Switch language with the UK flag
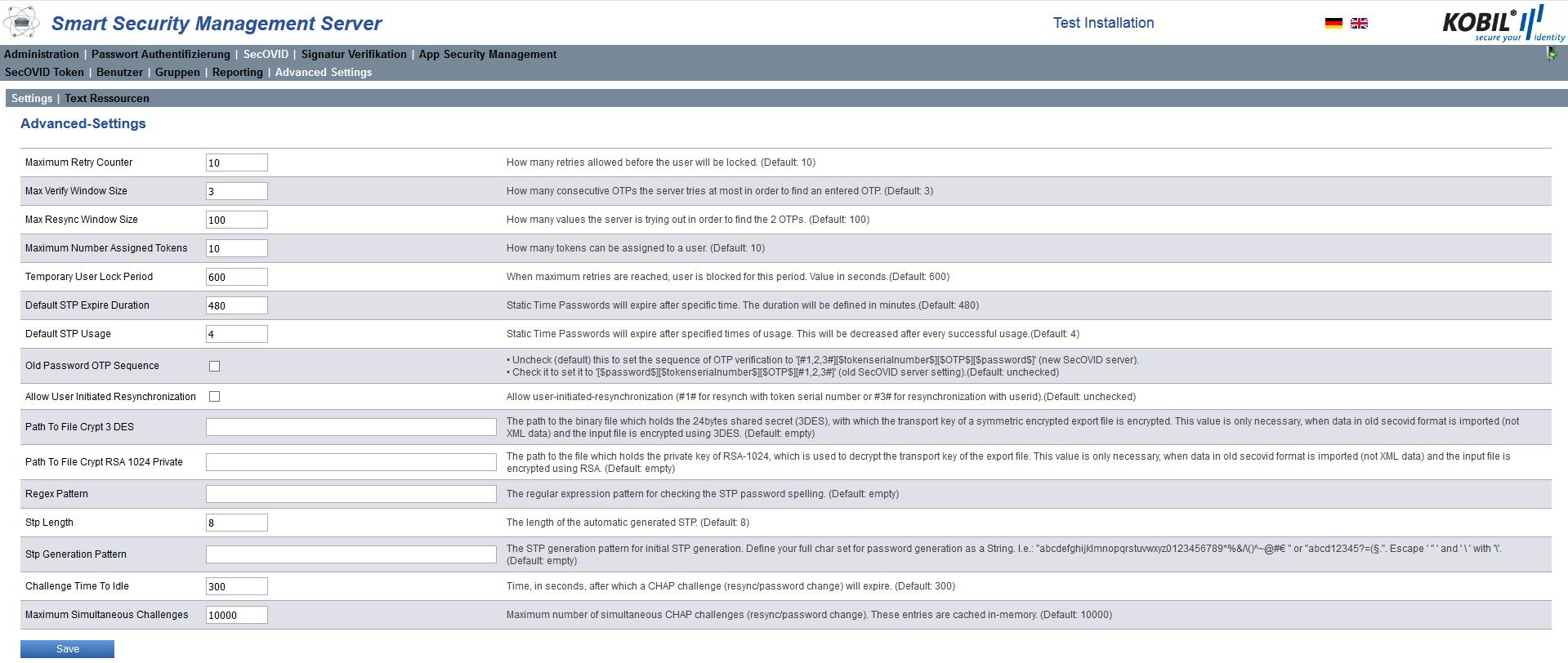Viewport: 1568px width, 663px height. point(1359,24)
